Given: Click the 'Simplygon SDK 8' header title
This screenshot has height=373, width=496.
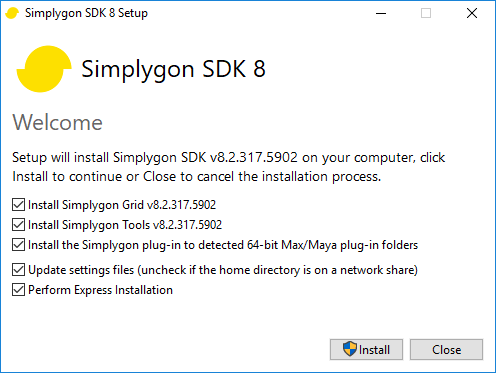Looking at the screenshot, I should [173, 69].
